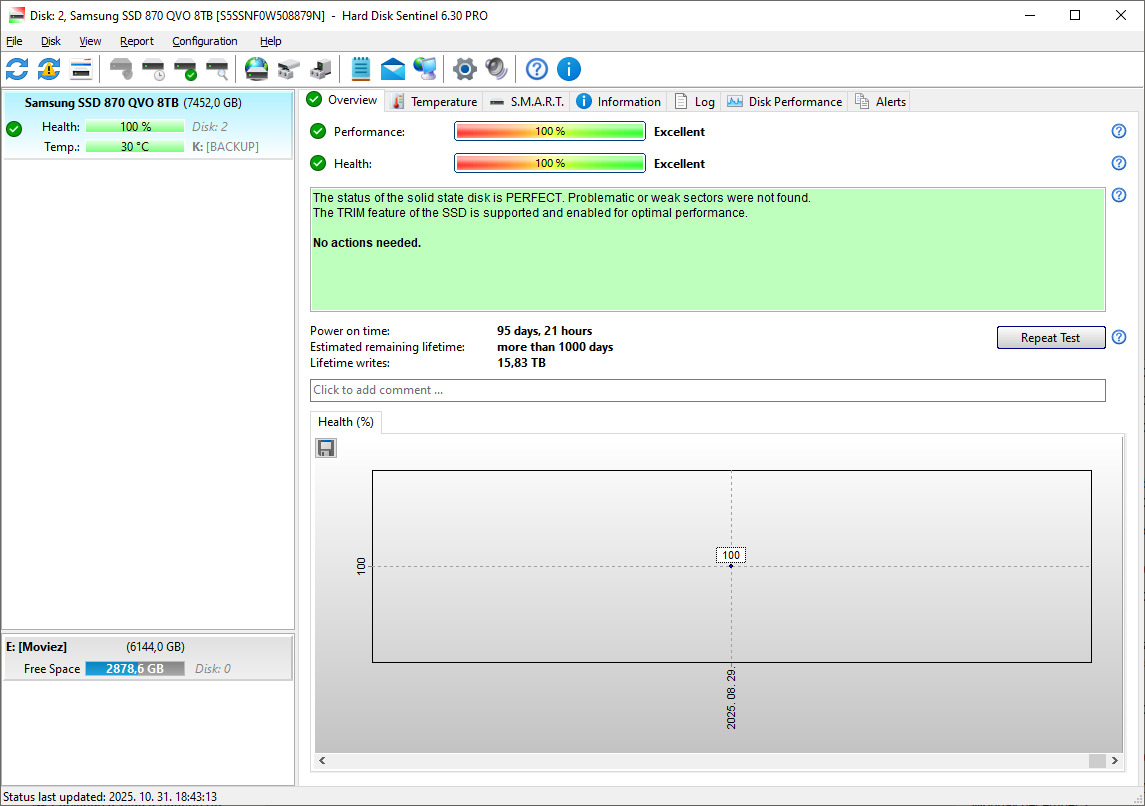The height and width of the screenshot is (806, 1145).
Task: Click the 2878,6 GB free space bar
Action: click(x=135, y=669)
